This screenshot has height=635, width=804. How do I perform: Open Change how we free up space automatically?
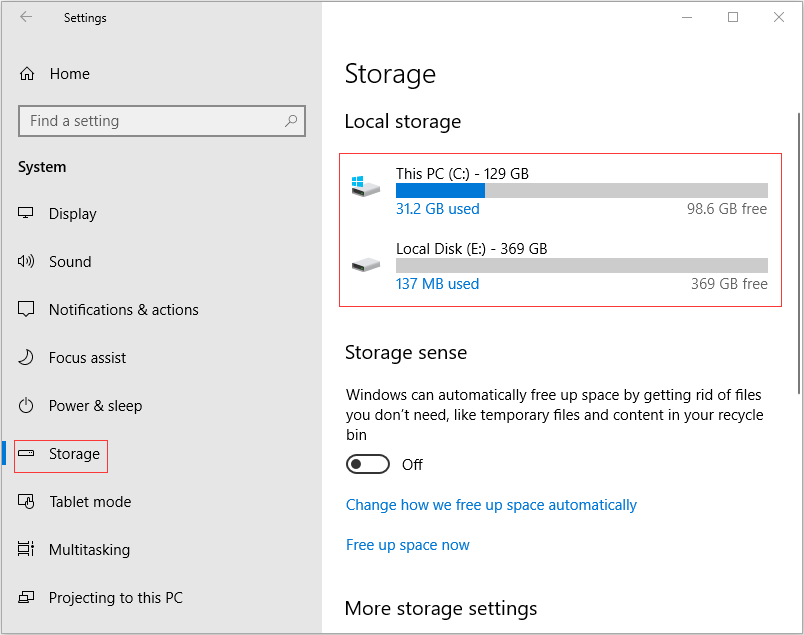click(491, 505)
